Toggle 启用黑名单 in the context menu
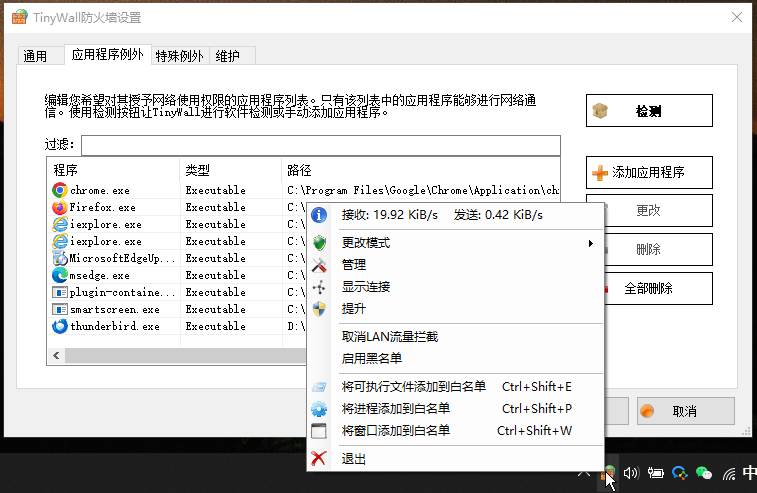The width and height of the screenshot is (757, 493). (x=372, y=358)
